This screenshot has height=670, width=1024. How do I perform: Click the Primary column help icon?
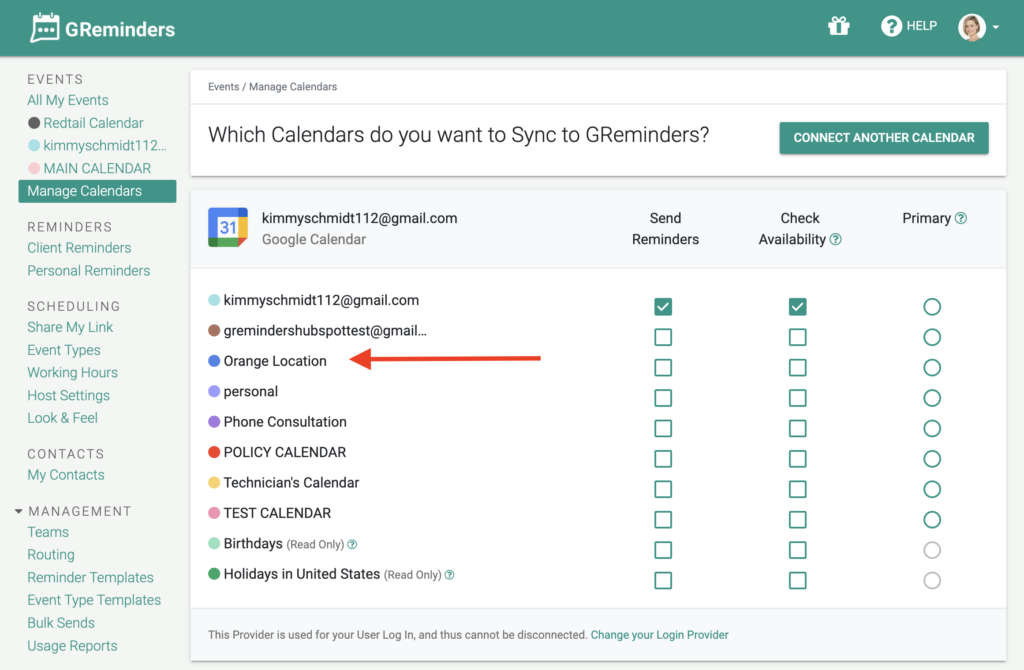961,218
